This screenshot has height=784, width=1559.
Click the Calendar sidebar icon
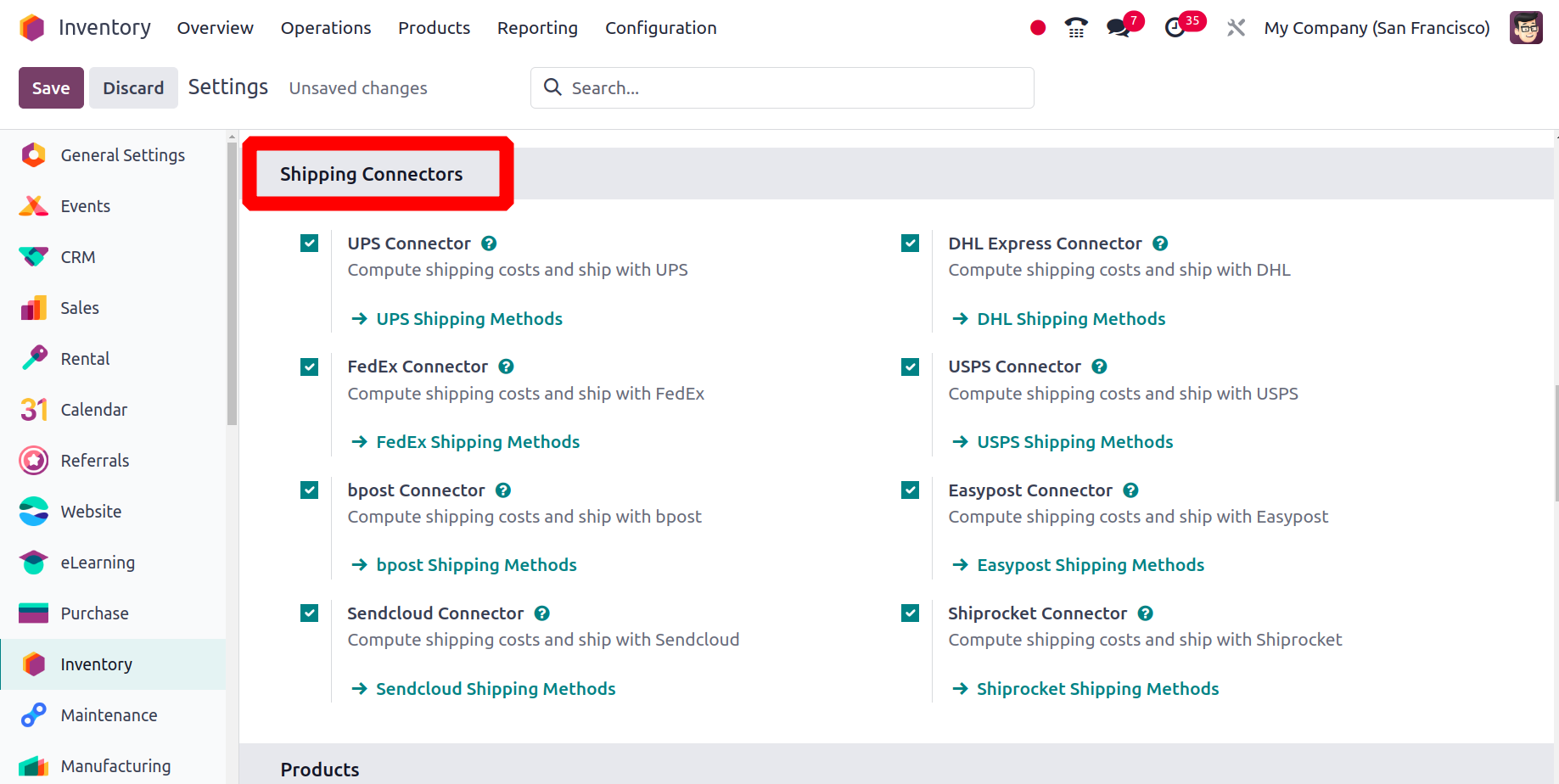coord(34,410)
